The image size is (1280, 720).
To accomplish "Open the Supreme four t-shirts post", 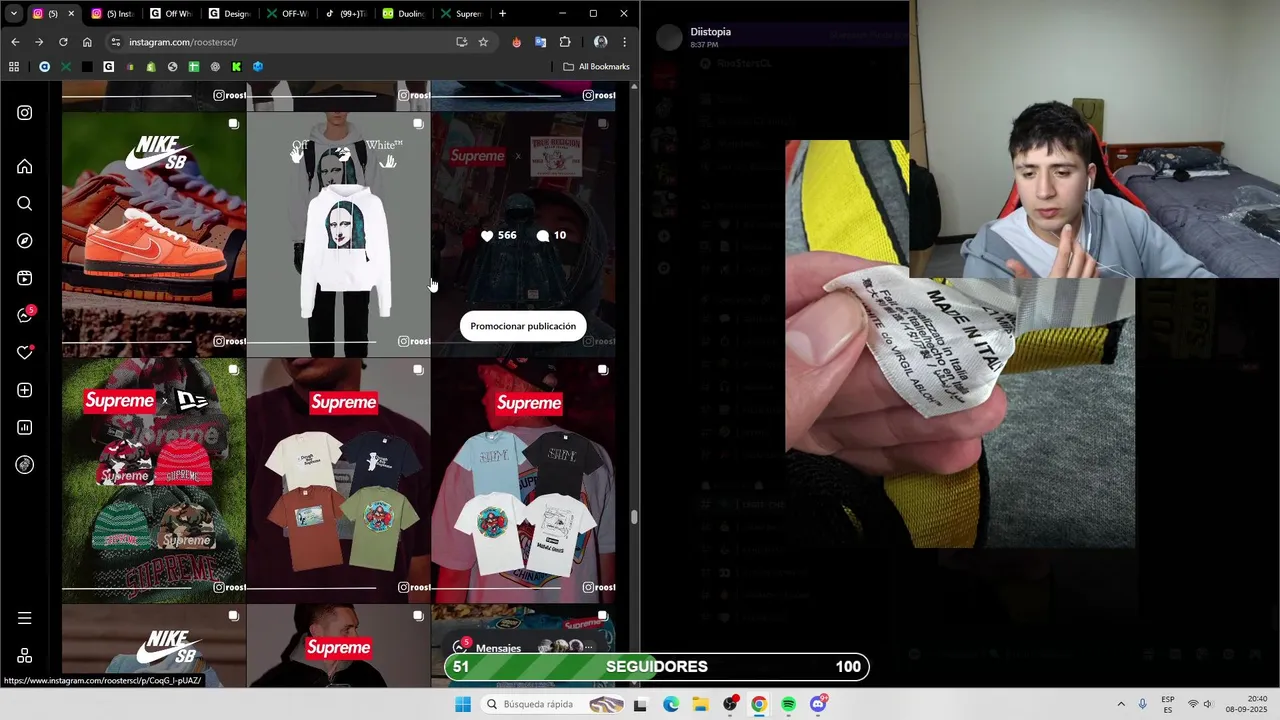I will (x=339, y=480).
